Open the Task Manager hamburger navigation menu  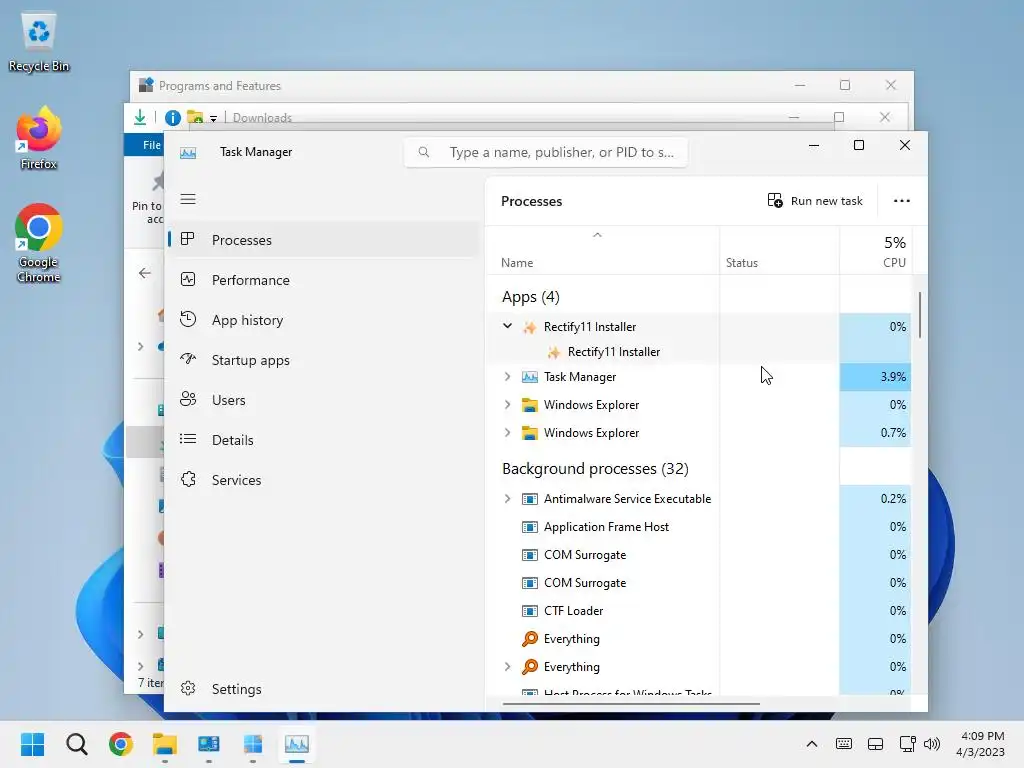click(188, 199)
